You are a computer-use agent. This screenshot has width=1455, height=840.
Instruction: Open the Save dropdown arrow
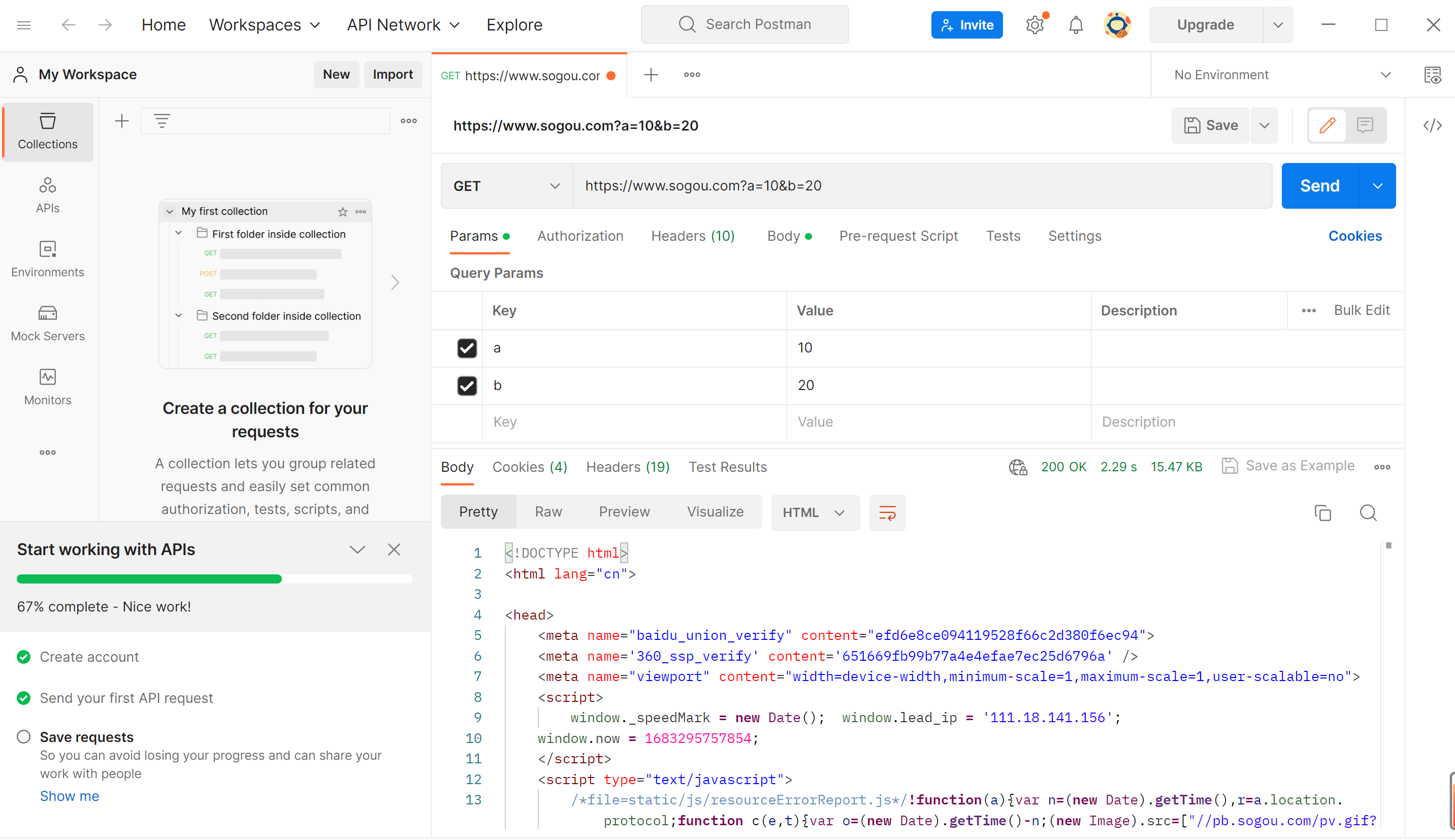click(x=1264, y=125)
